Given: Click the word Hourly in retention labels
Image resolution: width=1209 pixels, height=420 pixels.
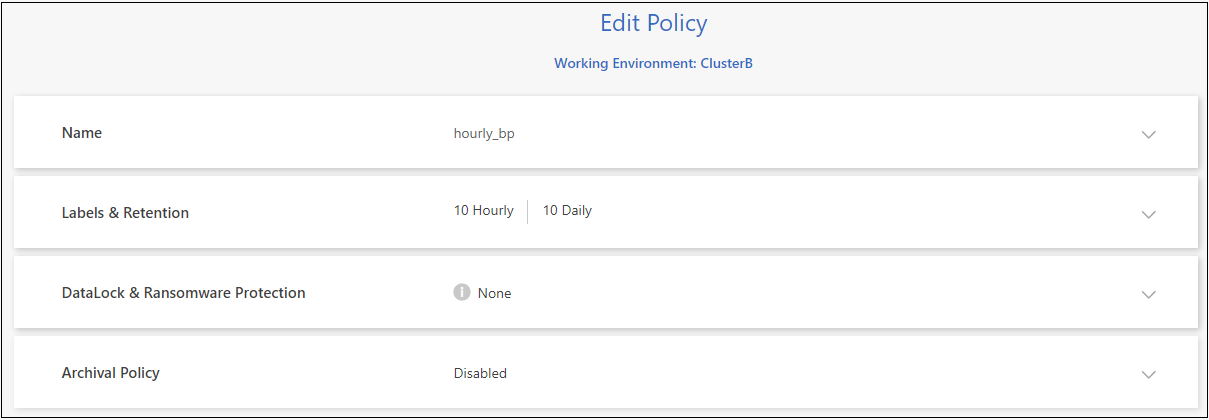Looking at the screenshot, I should click(493, 211).
